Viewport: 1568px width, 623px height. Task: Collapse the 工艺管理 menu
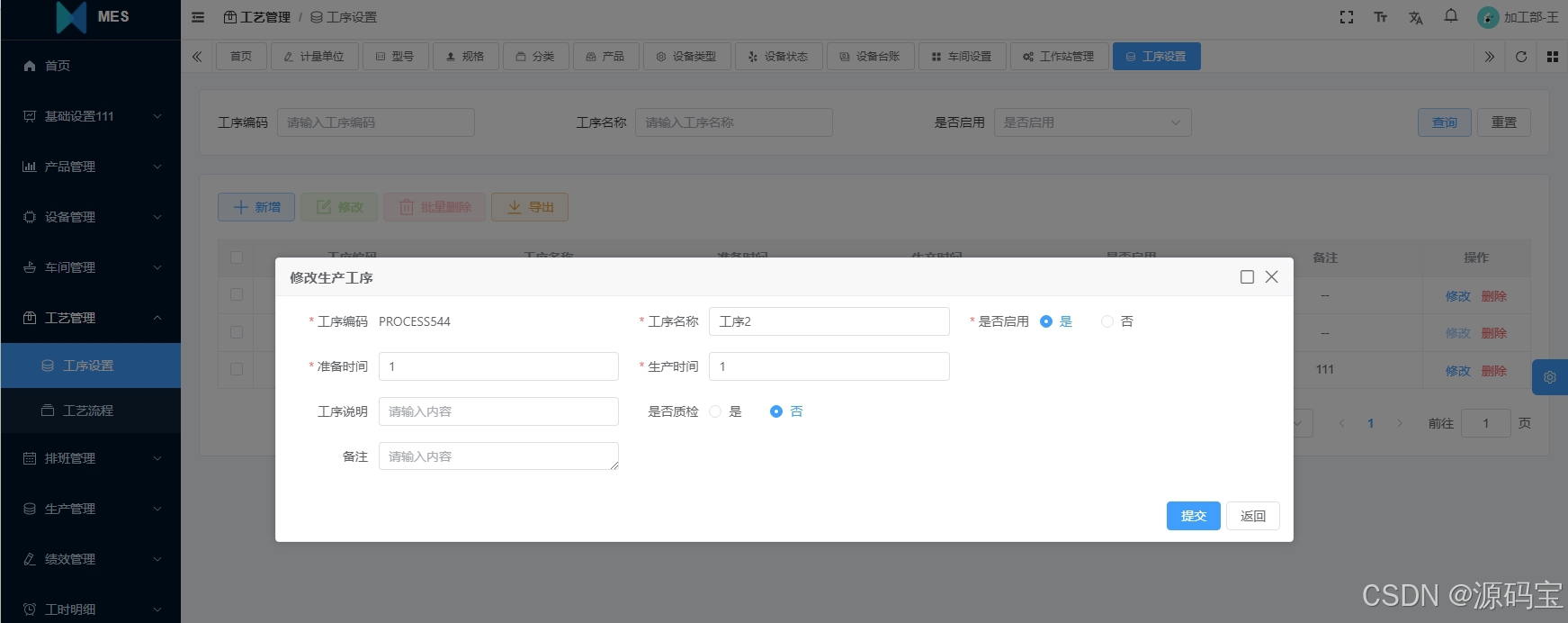157,318
